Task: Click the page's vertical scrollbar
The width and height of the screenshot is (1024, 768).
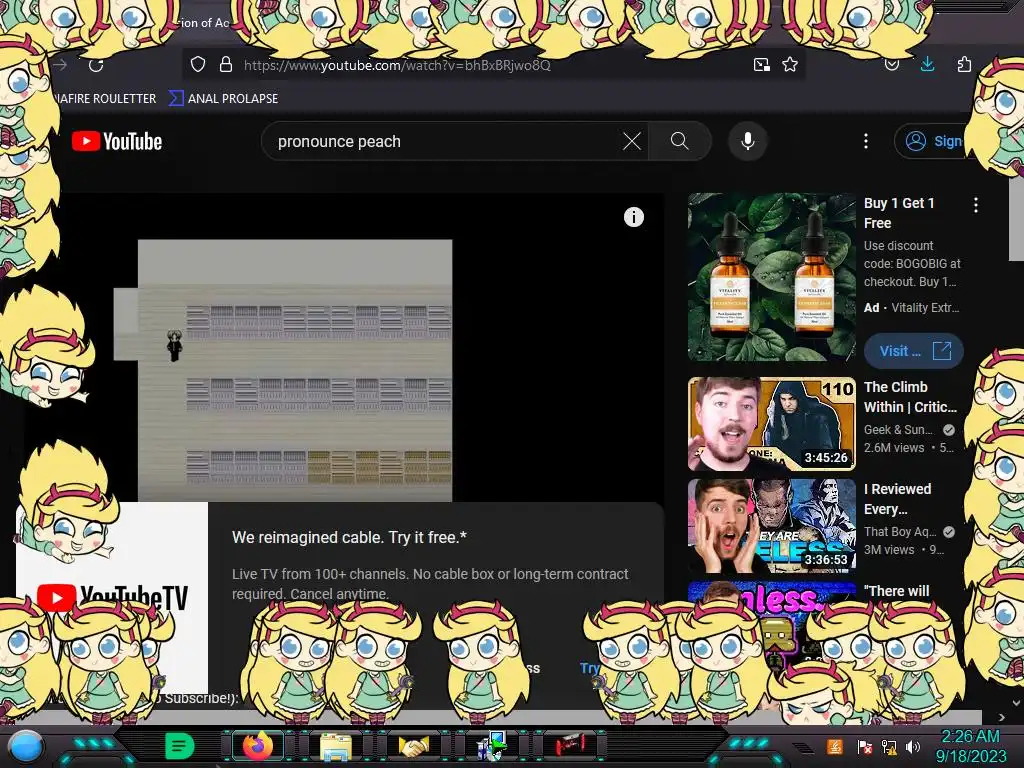Action: [1016, 219]
